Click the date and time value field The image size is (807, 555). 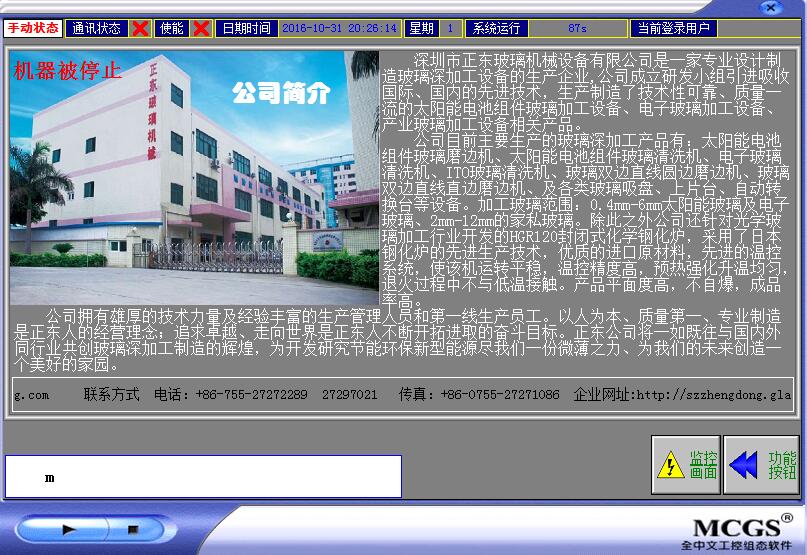tap(340, 28)
